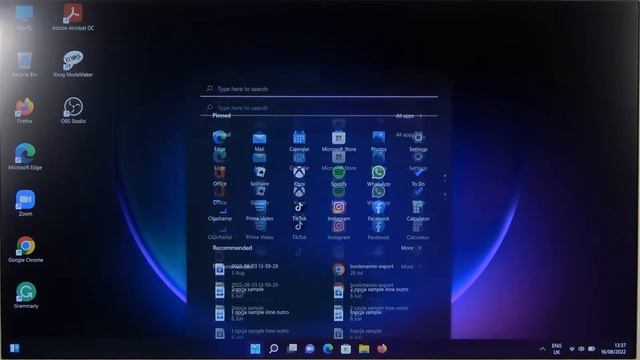The height and width of the screenshot is (360, 640).
Task: Open the Chat icon in taskbar
Action: pos(310,349)
